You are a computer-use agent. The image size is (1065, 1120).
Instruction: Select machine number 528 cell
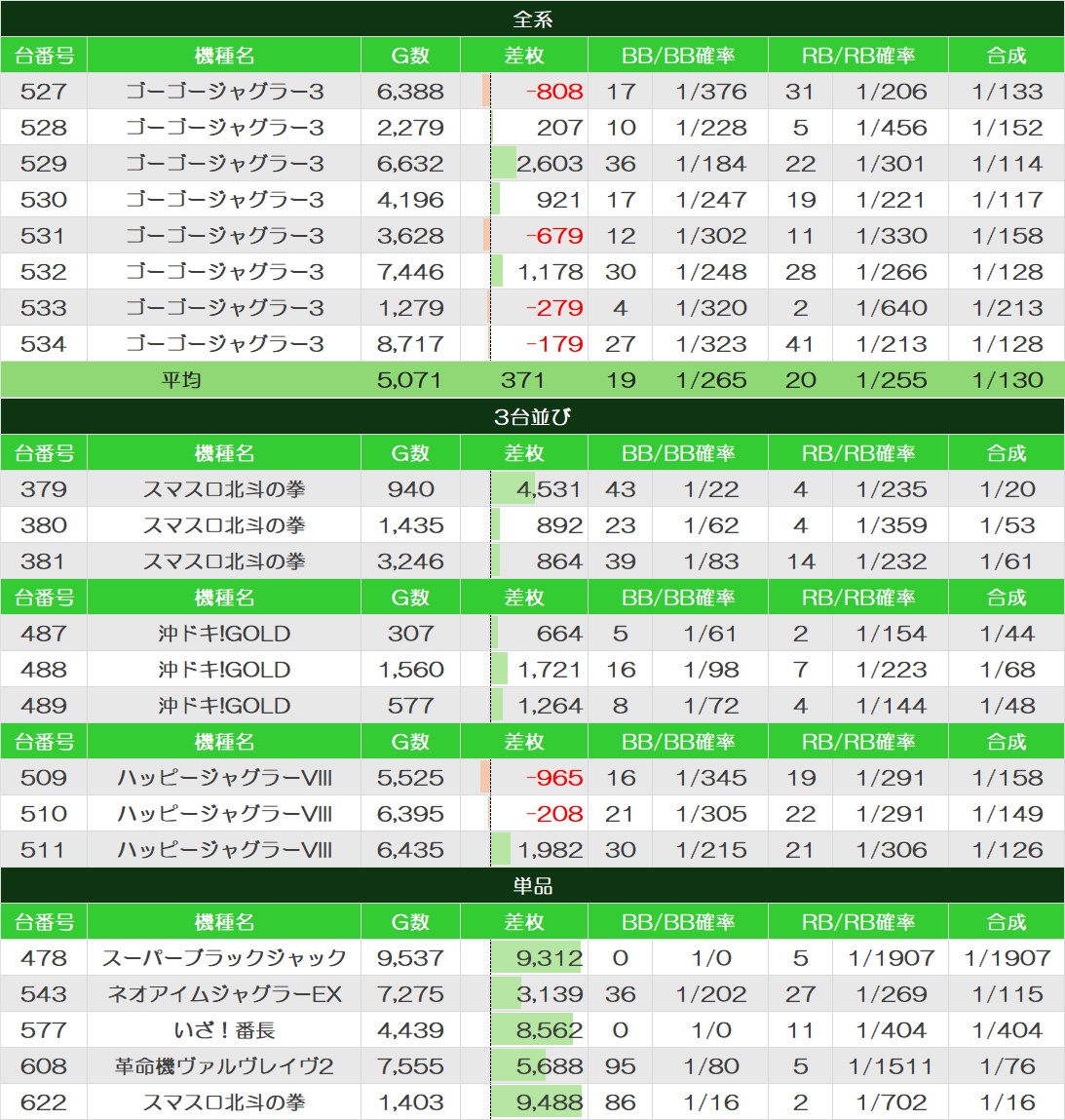pyautogui.click(x=44, y=127)
